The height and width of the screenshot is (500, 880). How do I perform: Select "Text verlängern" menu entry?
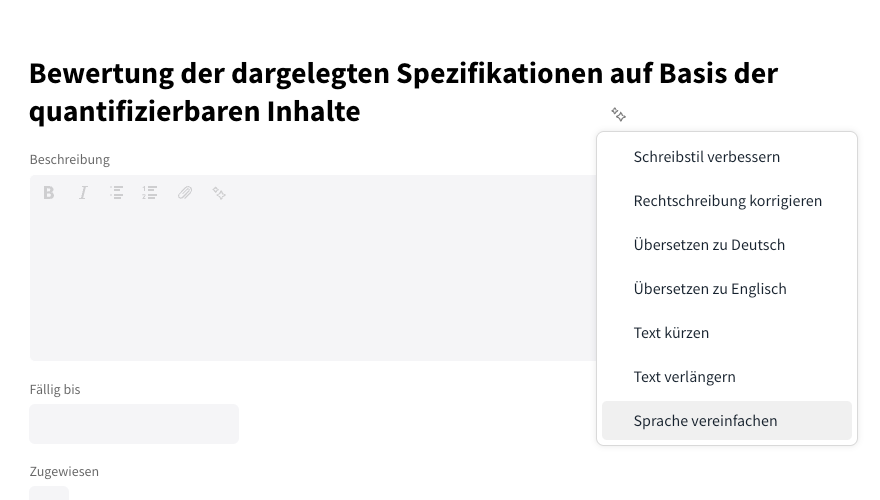[x=684, y=377]
